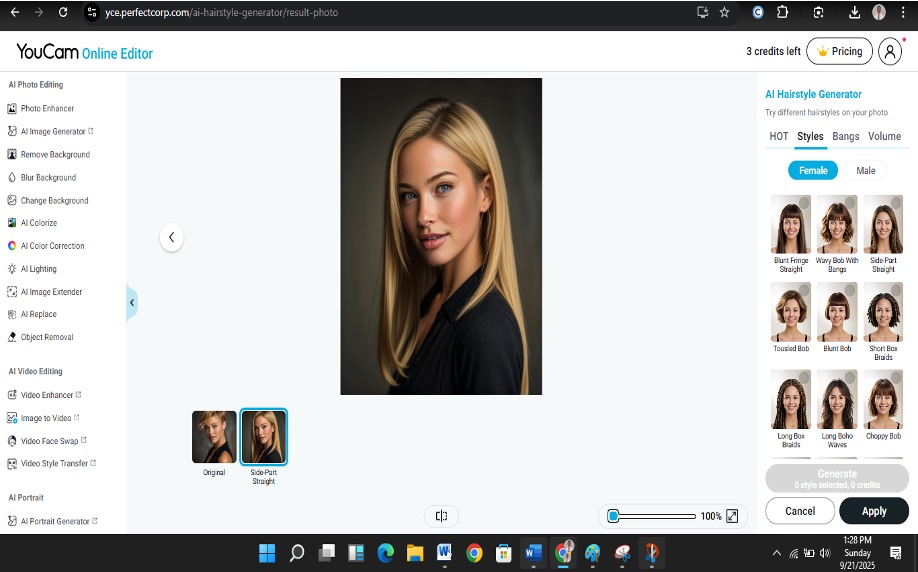Viewport: 918px width, 572px height.
Task: Click the fit-to-screen icon beside 100%
Action: click(x=732, y=516)
